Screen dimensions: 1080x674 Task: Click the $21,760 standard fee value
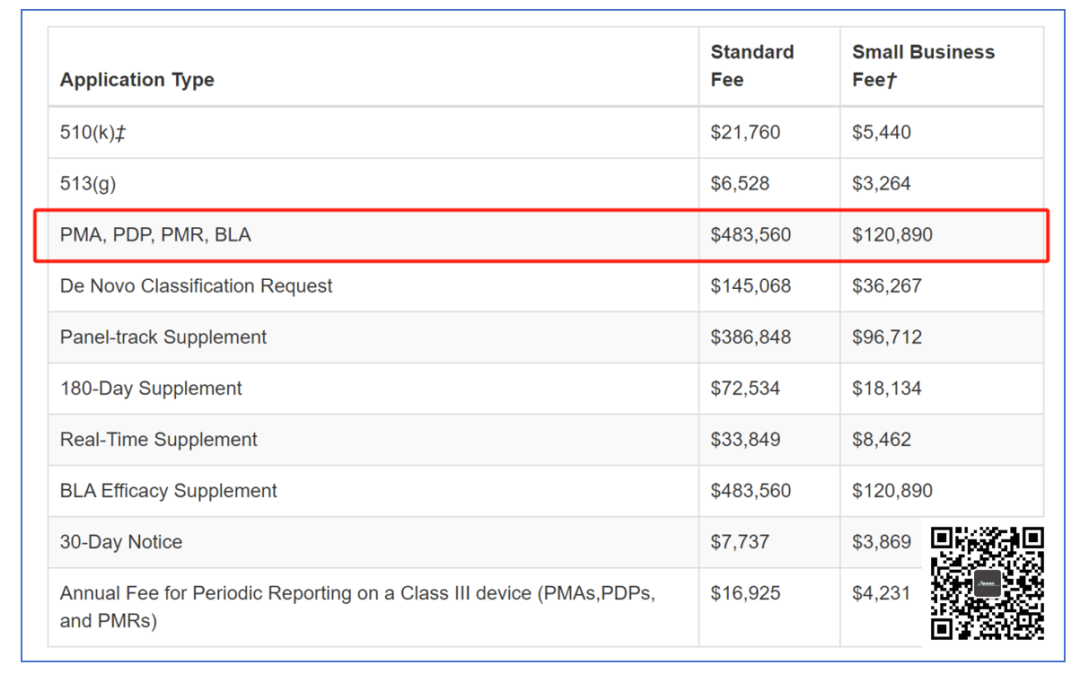coord(745,132)
